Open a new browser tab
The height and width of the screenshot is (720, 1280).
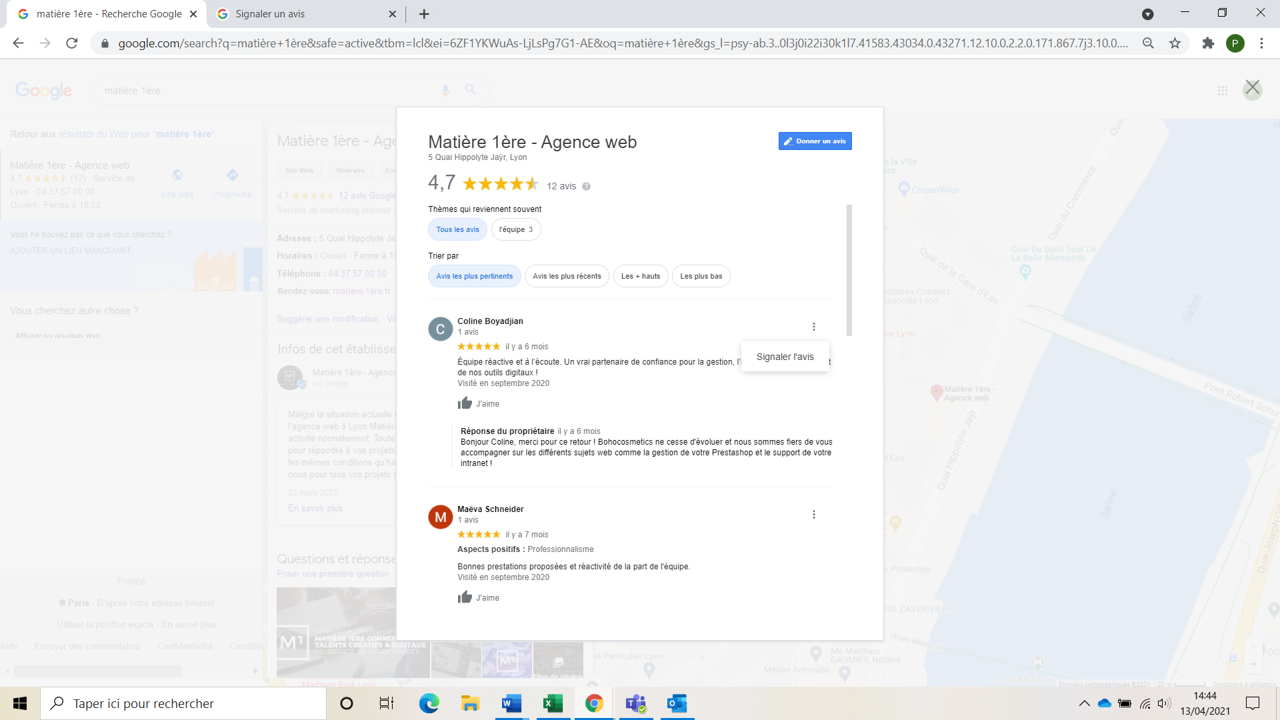tap(424, 14)
